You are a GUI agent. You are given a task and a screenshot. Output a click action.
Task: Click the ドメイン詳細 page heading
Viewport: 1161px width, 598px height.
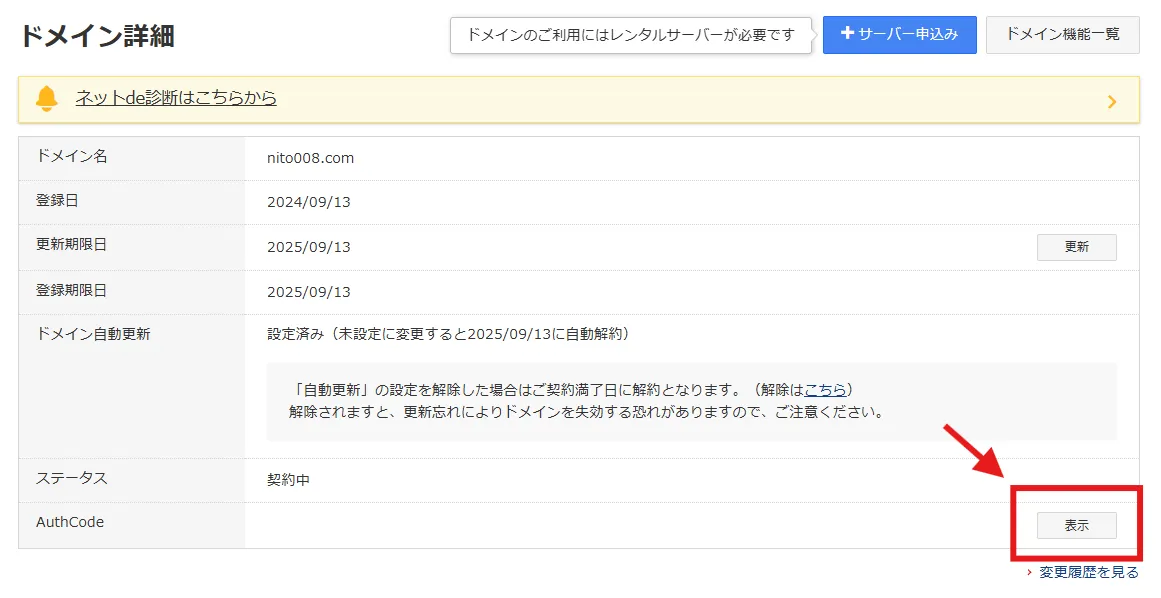(x=97, y=36)
